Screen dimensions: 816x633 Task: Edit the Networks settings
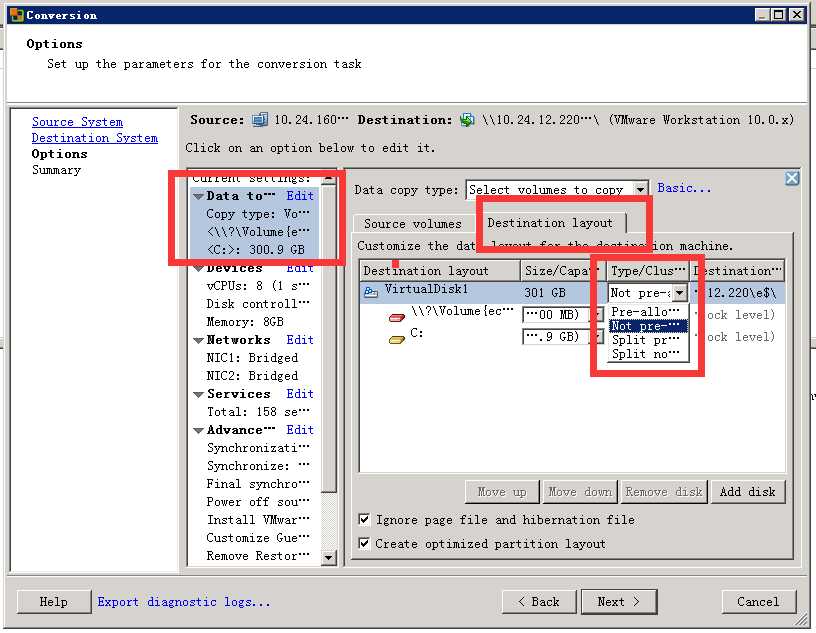pyautogui.click(x=300, y=340)
